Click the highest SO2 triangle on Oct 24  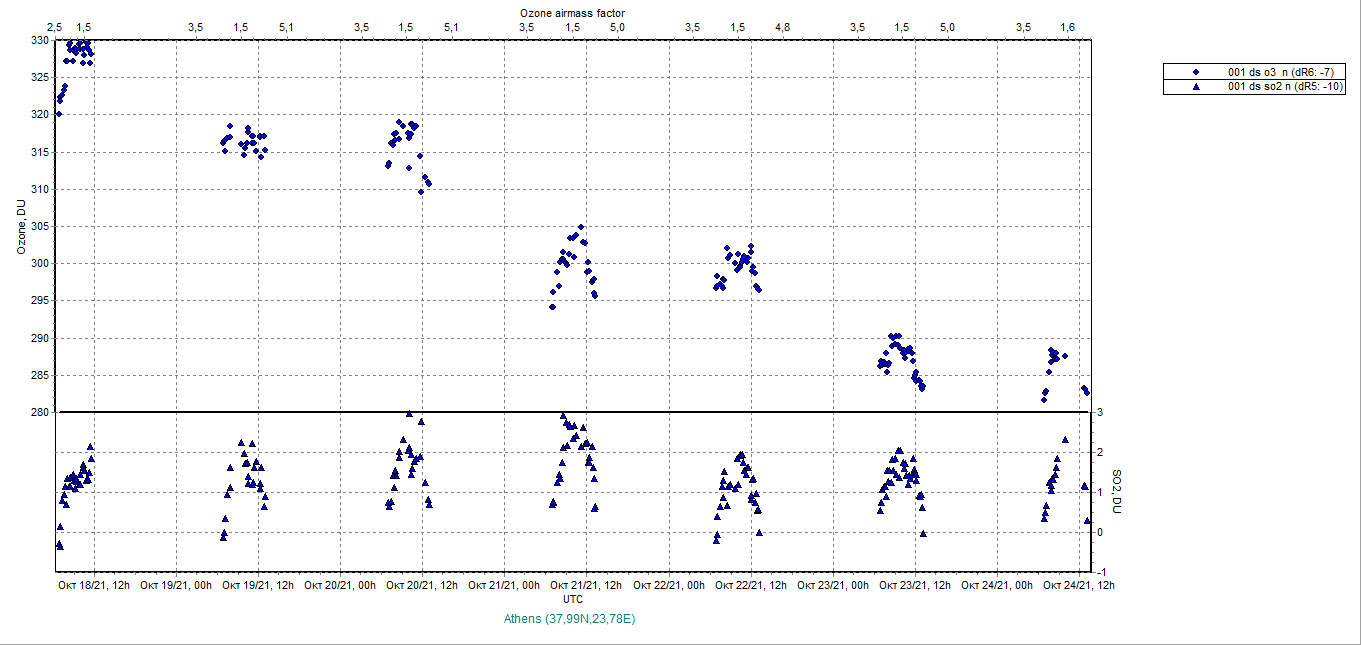(1065, 440)
